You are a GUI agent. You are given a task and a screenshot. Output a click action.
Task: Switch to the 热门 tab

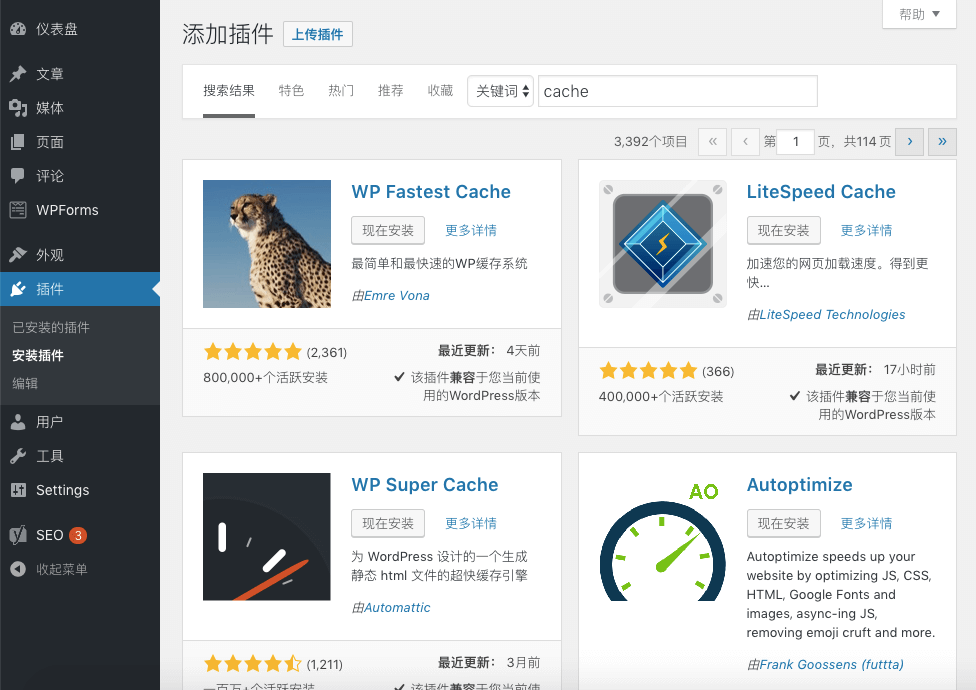pyautogui.click(x=341, y=91)
